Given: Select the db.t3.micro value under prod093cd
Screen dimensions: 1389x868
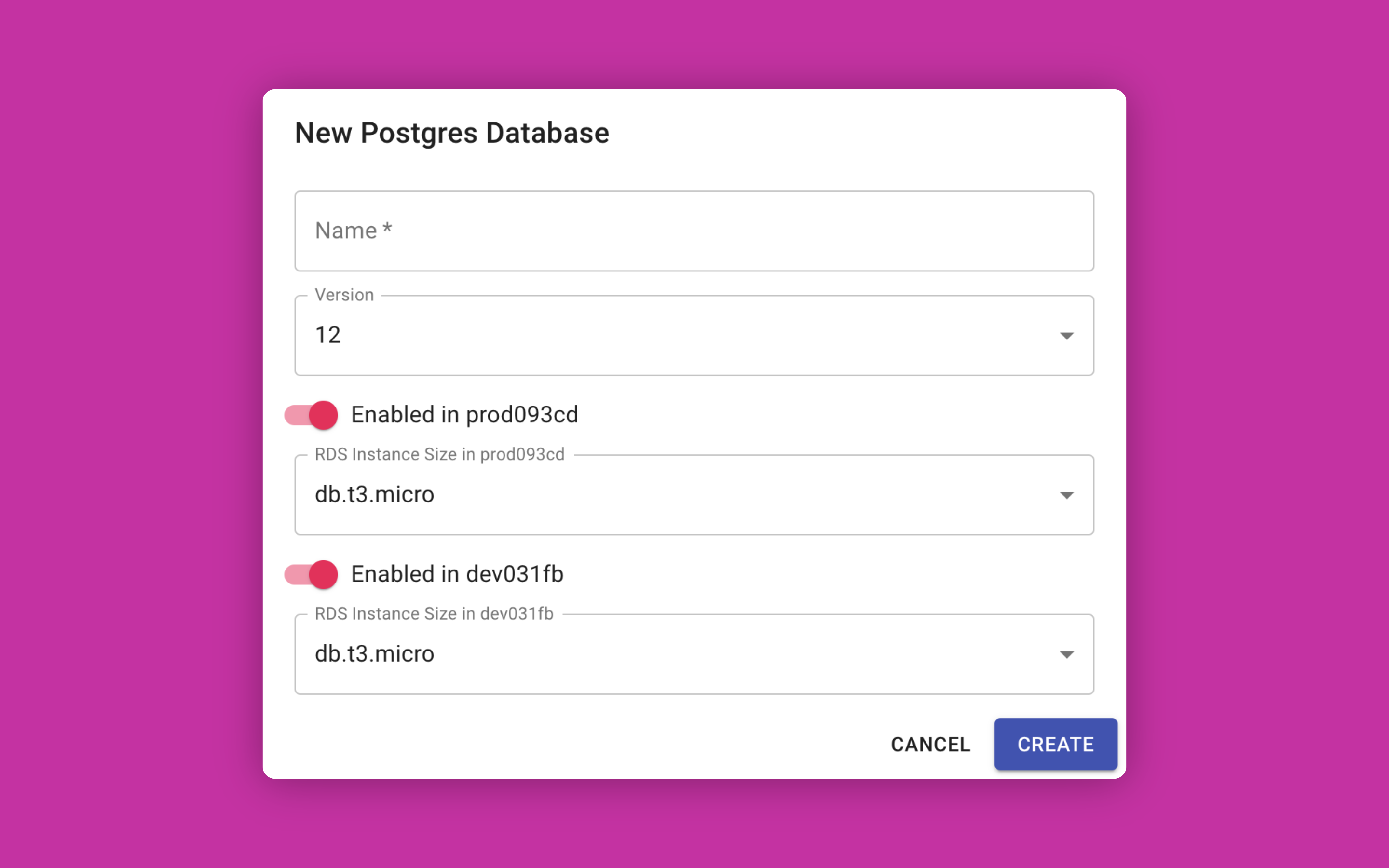Looking at the screenshot, I should (x=375, y=495).
